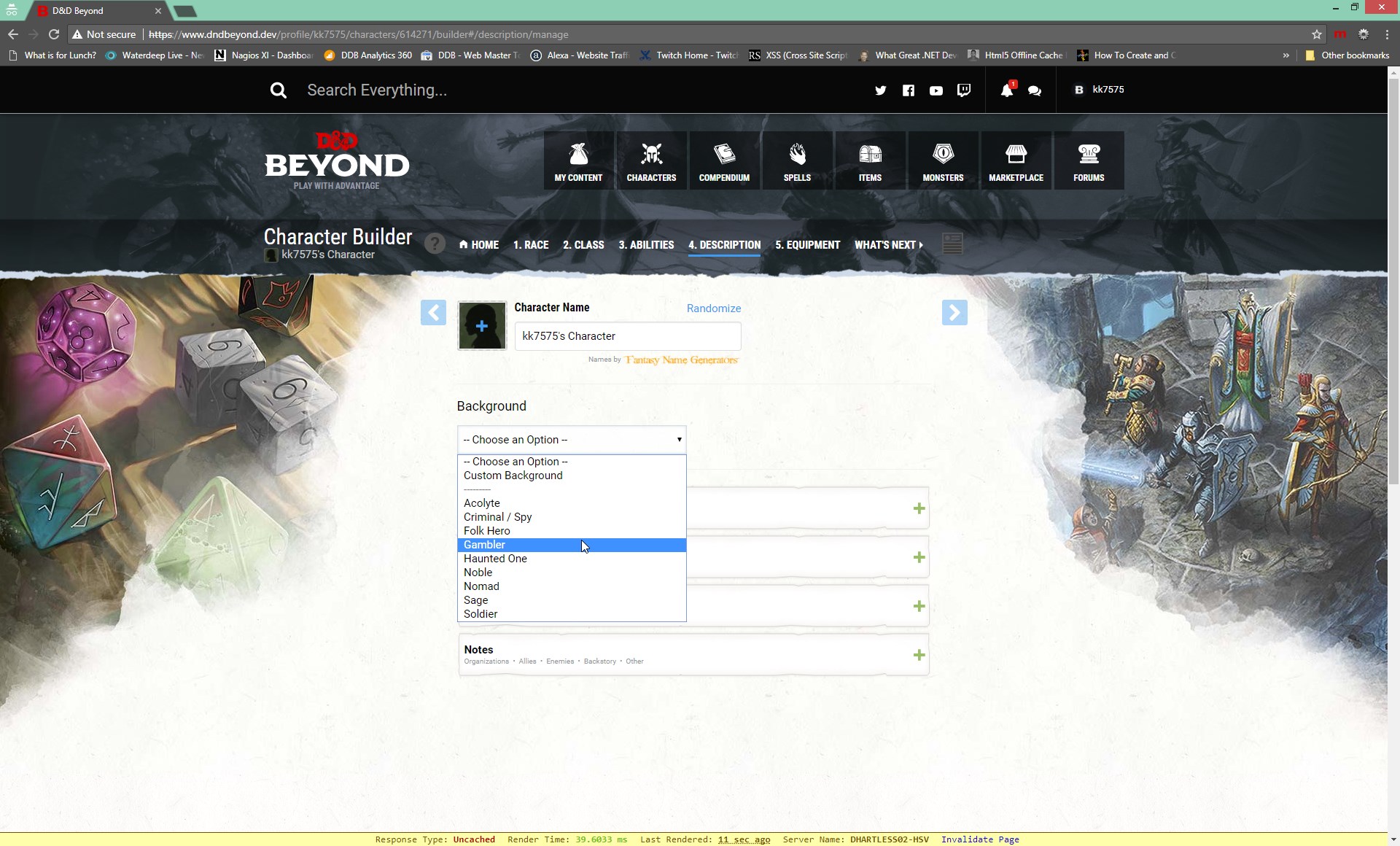Open the Spells nav icon
1400x846 pixels.
(797, 160)
